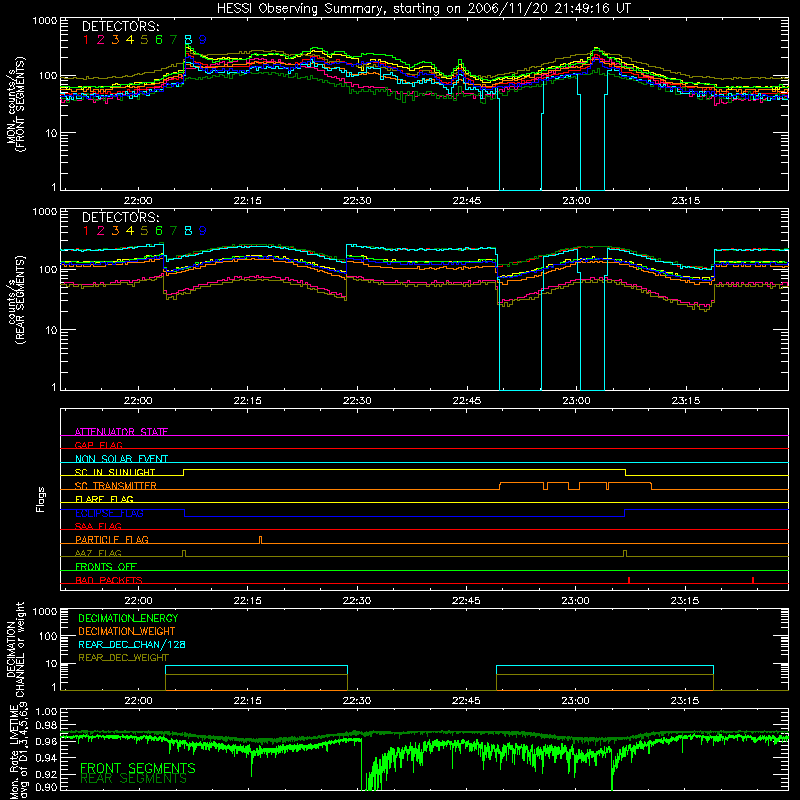The height and width of the screenshot is (800, 800).
Task: Click the first BAD PACKETS red marker
Action: [x=629, y=580]
